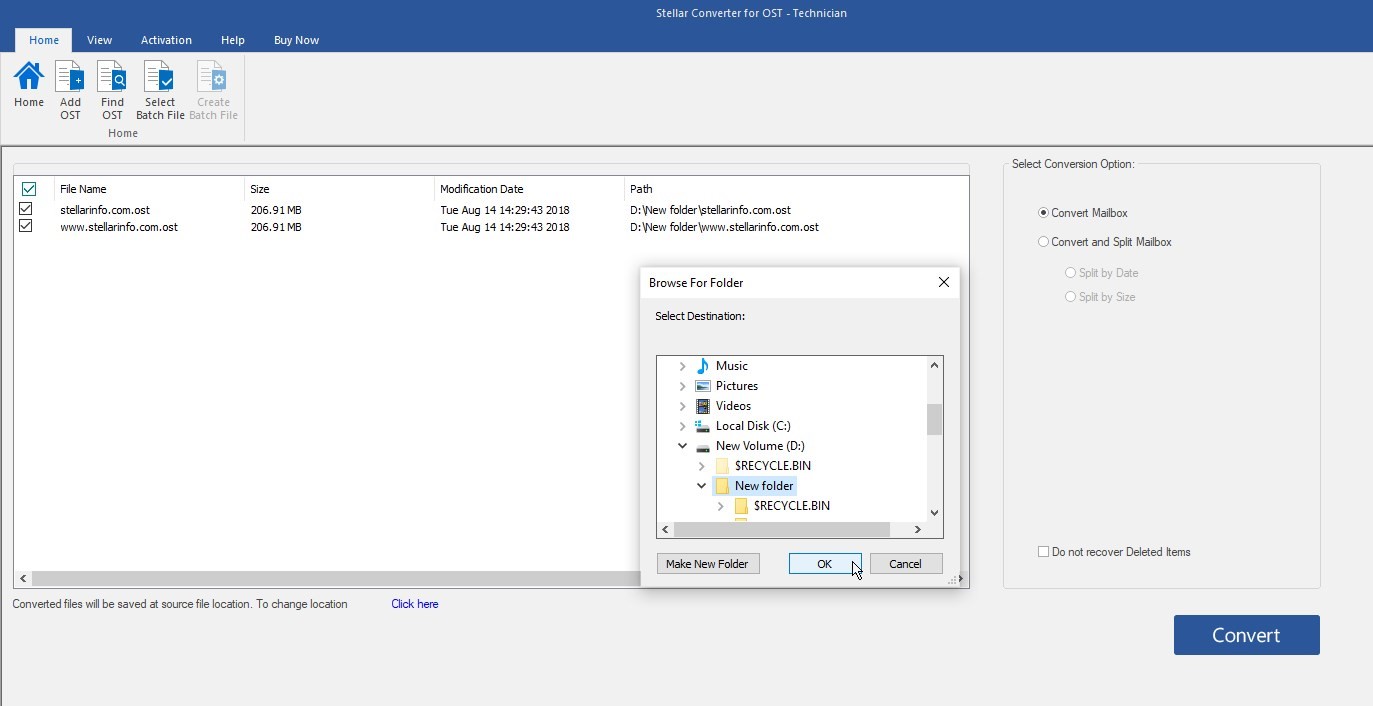Click the Find OST icon
The image size is (1373, 706).
[112, 77]
